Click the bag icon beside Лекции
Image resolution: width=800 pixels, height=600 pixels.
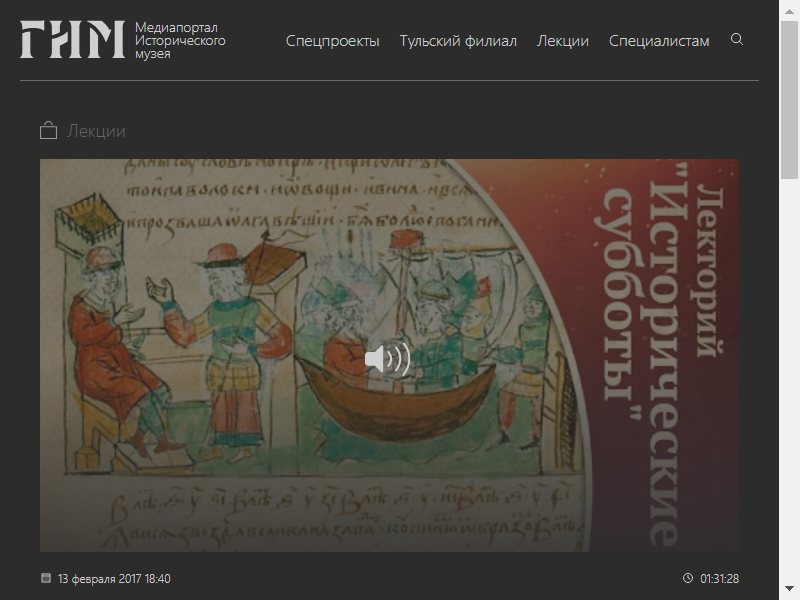tap(48, 131)
